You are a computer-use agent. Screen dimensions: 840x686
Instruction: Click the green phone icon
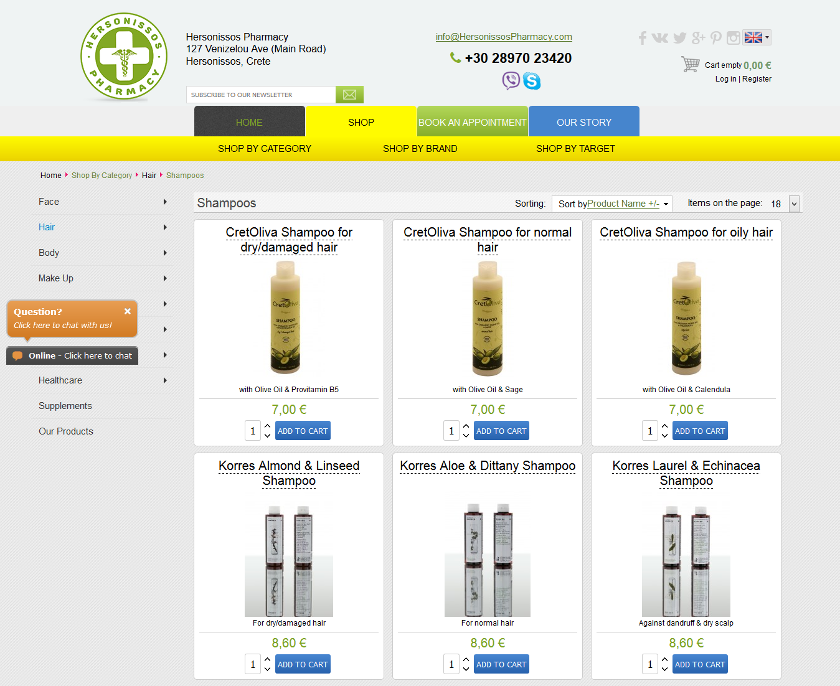[x=455, y=58]
